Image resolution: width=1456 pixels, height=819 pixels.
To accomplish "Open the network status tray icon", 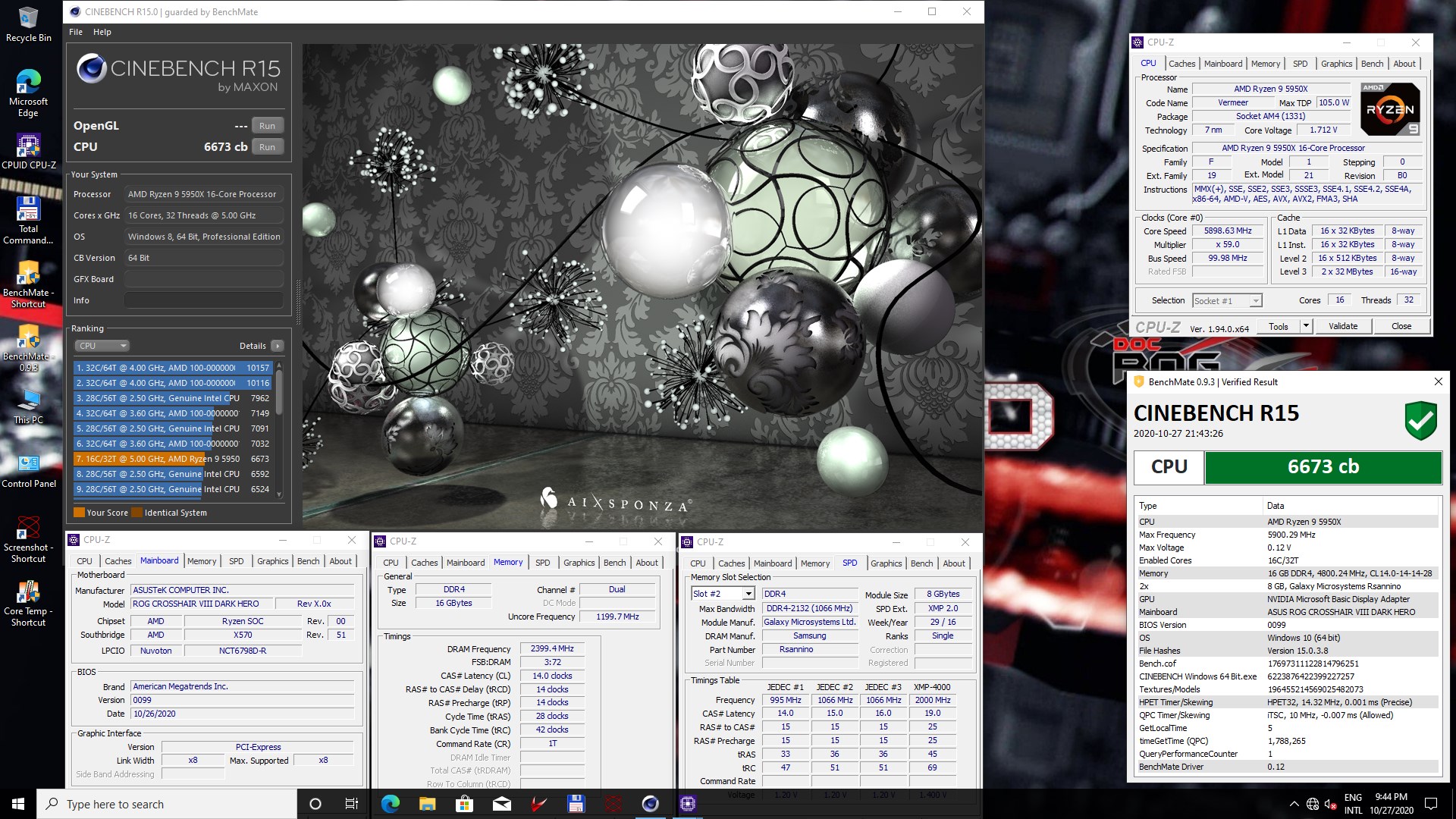I will pyautogui.click(x=1313, y=804).
